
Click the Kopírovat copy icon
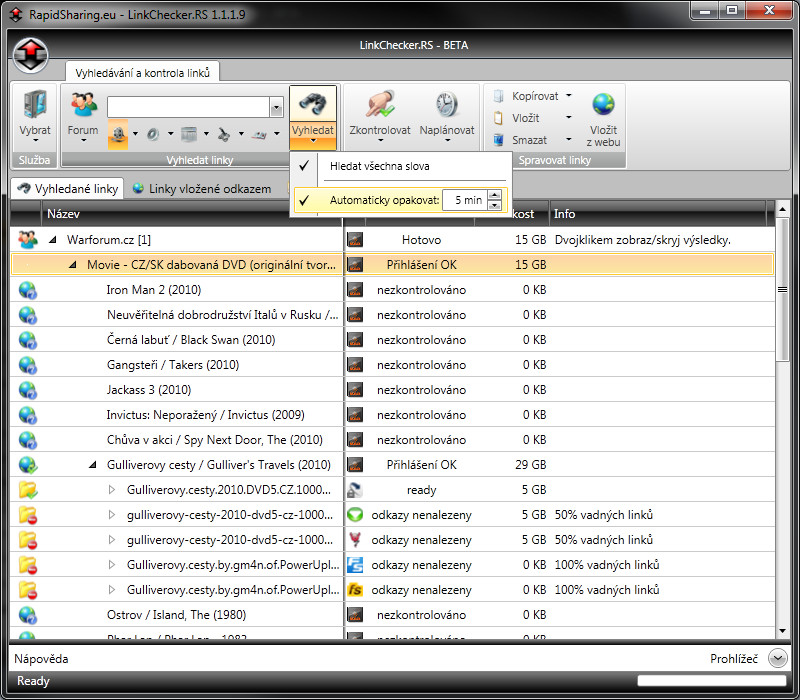pyautogui.click(x=498, y=96)
